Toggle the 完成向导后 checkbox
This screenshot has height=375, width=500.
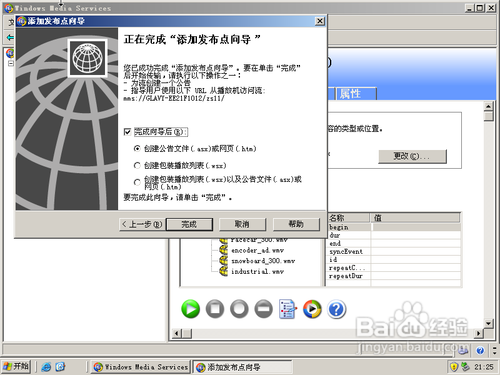coord(127,132)
